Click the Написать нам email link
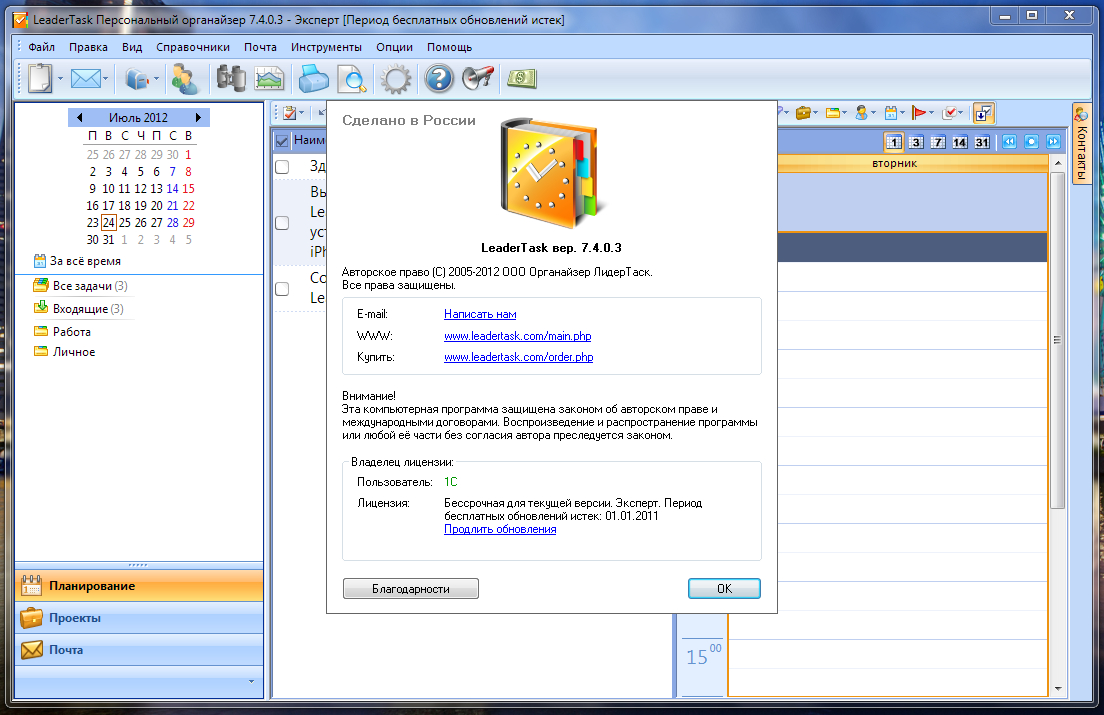1104x715 pixels. [480, 314]
